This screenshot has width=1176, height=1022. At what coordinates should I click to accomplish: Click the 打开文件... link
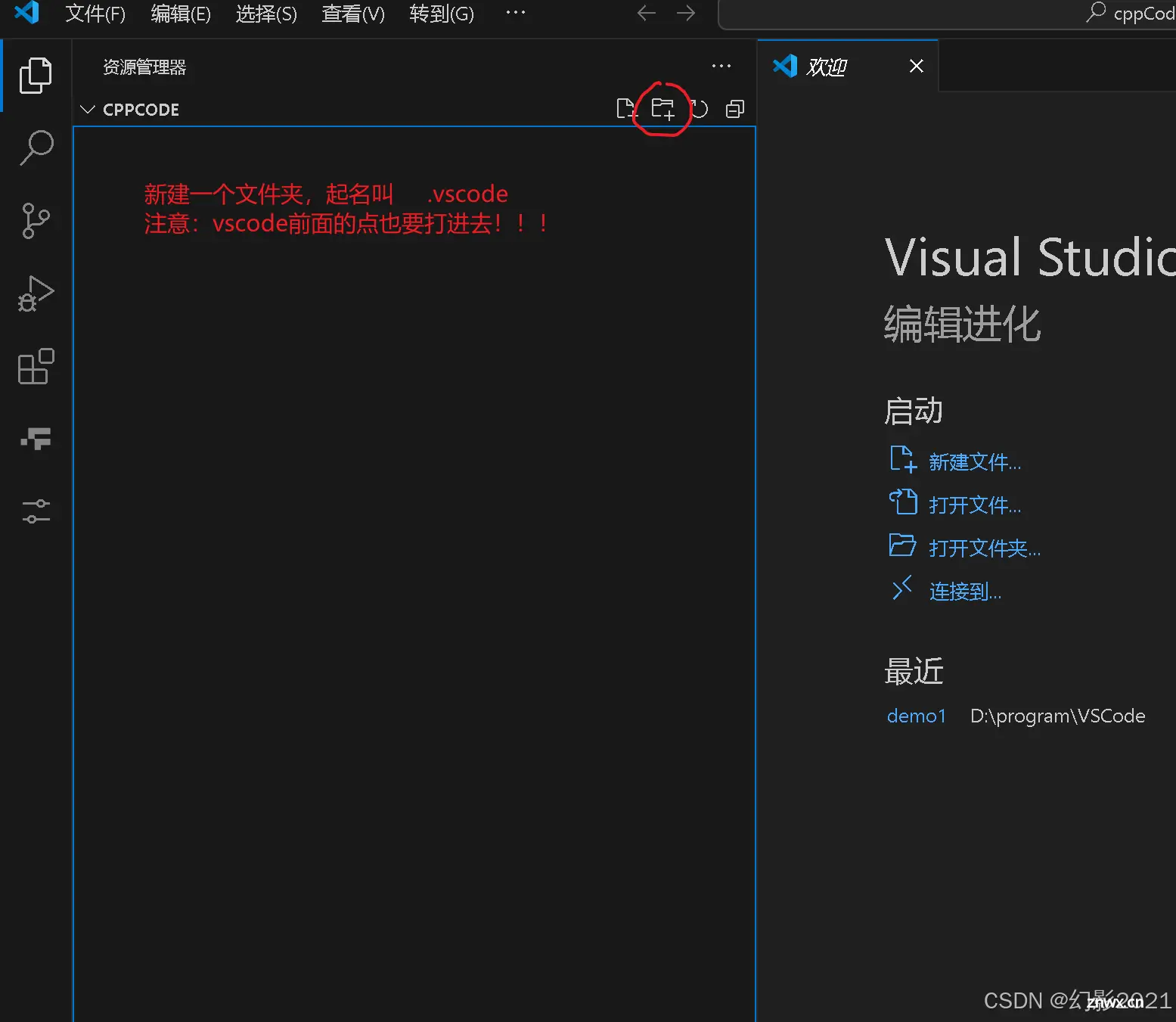(975, 505)
